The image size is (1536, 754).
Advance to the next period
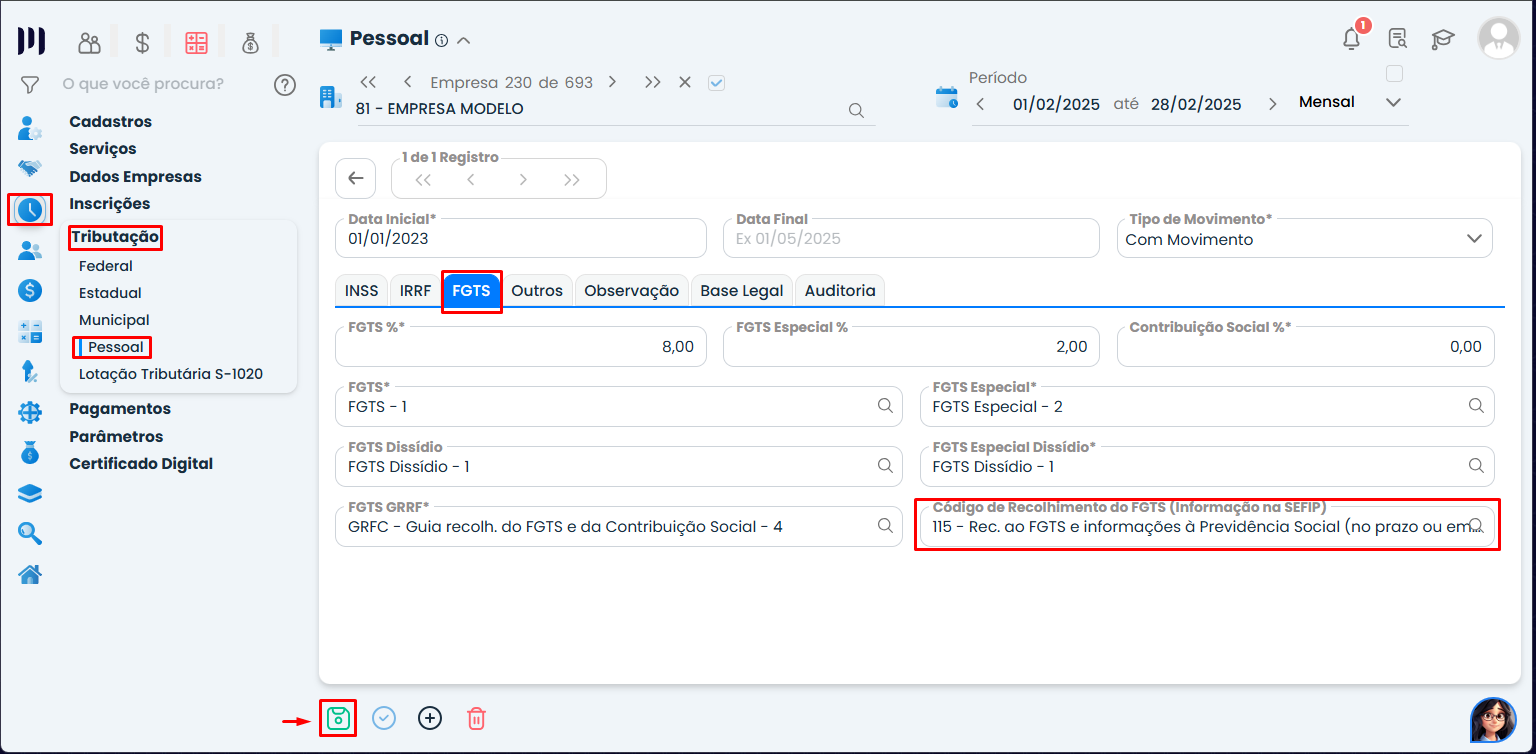point(1272,104)
